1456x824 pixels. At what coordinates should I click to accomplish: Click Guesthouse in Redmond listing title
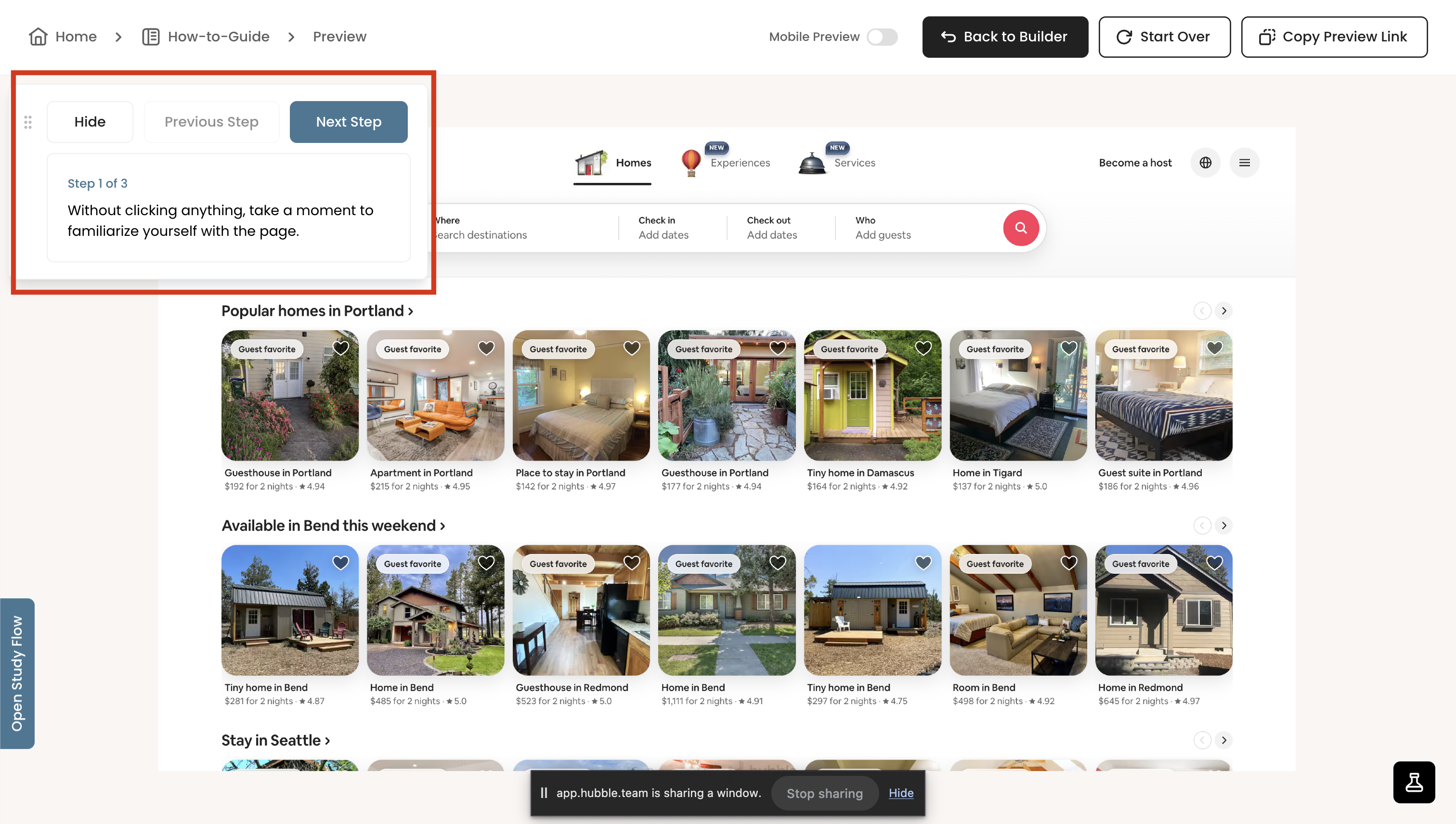pos(572,687)
